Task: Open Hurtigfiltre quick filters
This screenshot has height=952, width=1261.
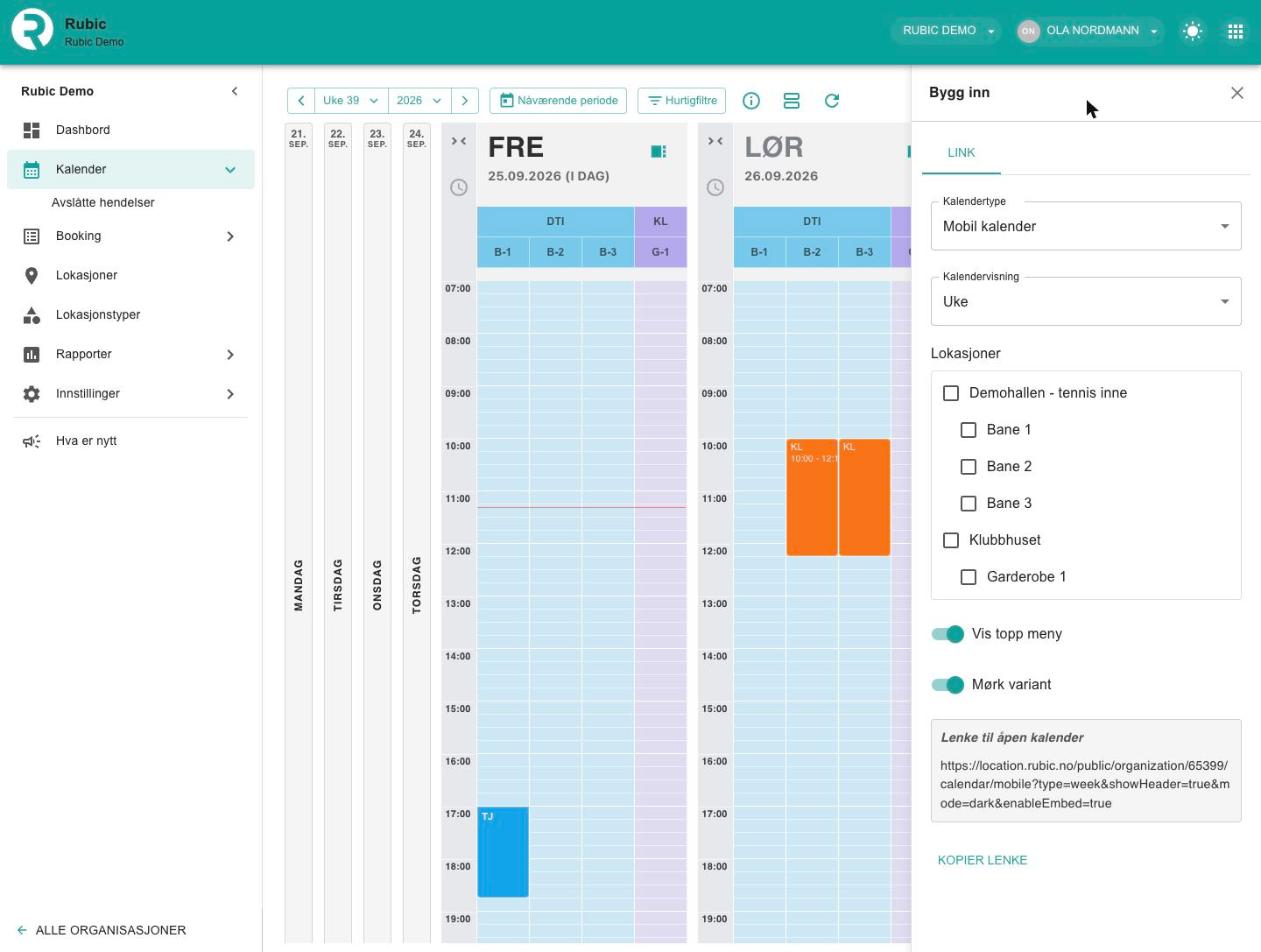Action: 682,101
